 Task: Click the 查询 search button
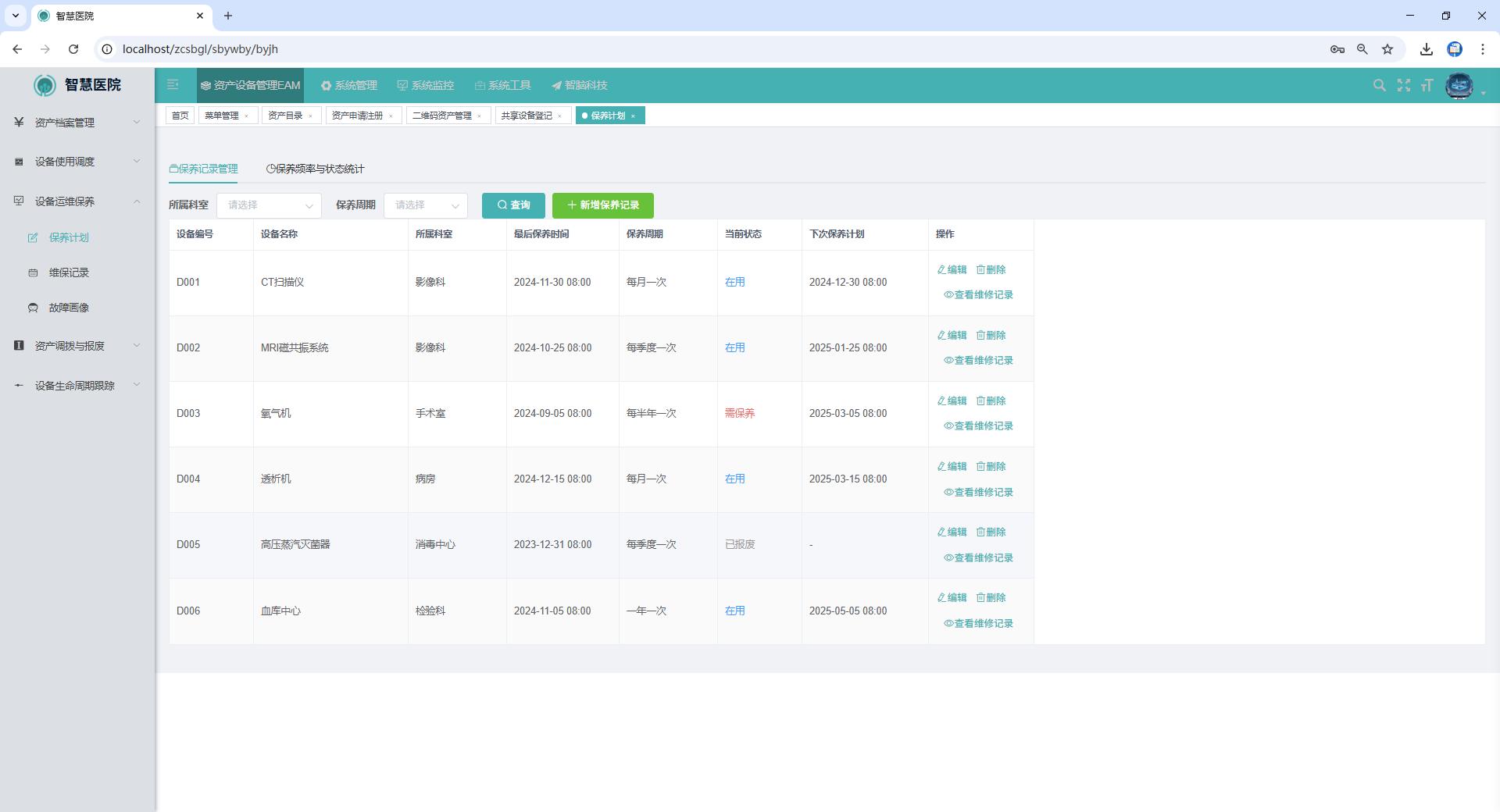pos(513,205)
